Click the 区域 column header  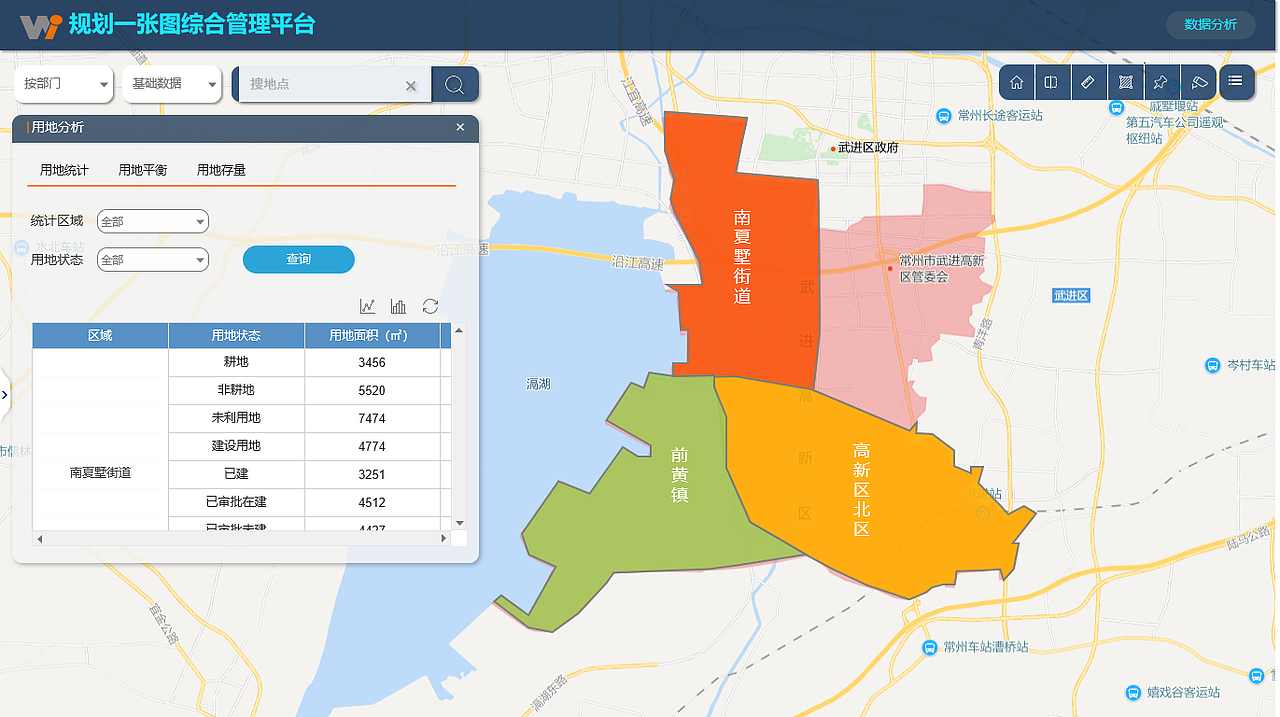(x=100, y=335)
